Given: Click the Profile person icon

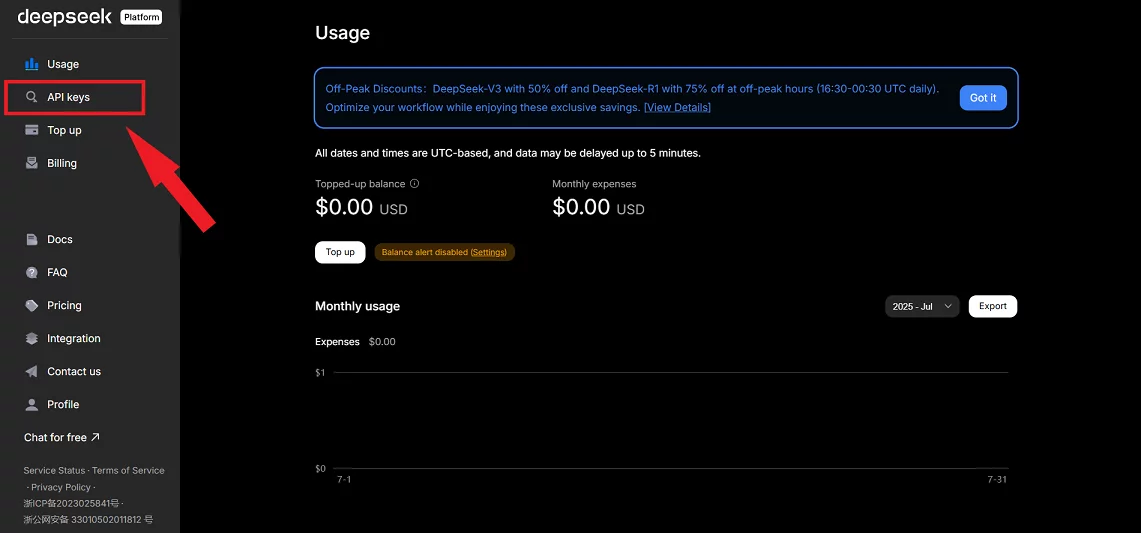Looking at the screenshot, I should [31, 404].
